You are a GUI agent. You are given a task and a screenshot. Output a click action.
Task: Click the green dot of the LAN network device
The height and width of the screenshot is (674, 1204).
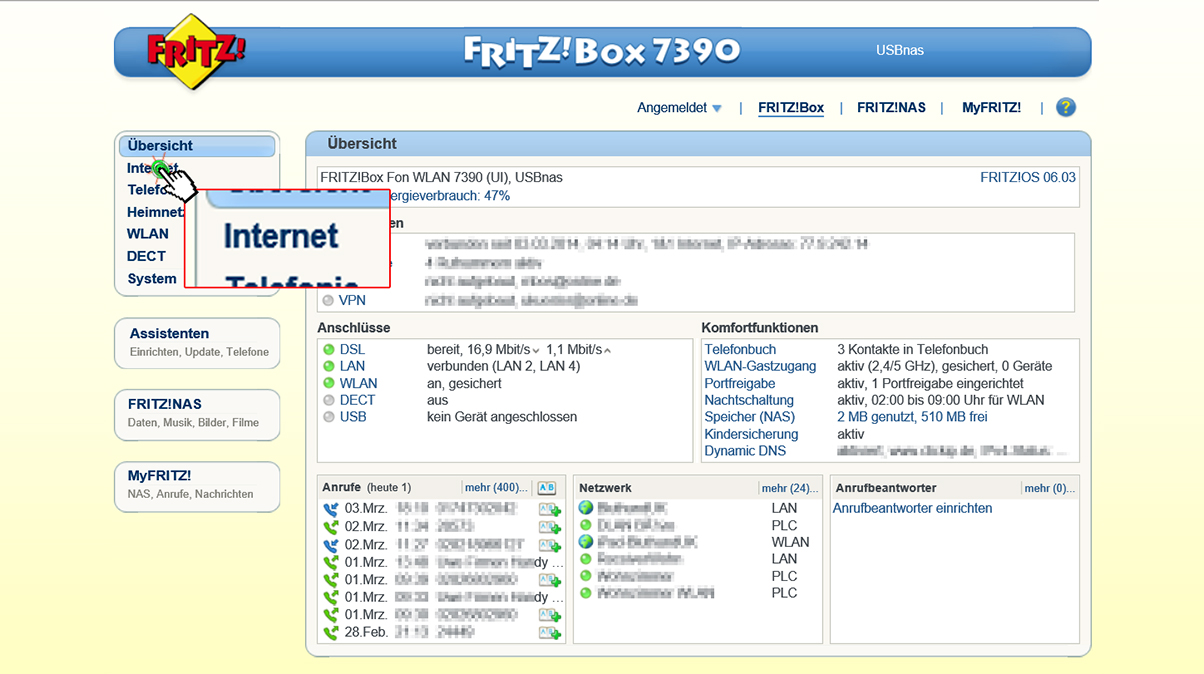click(x=586, y=559)
